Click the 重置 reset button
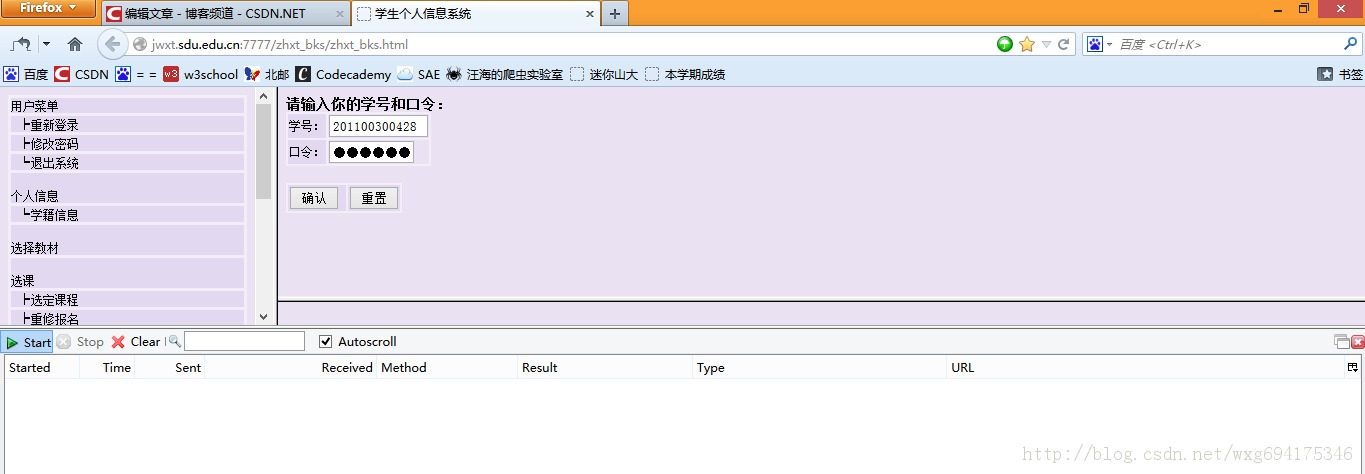 [374, 198]
